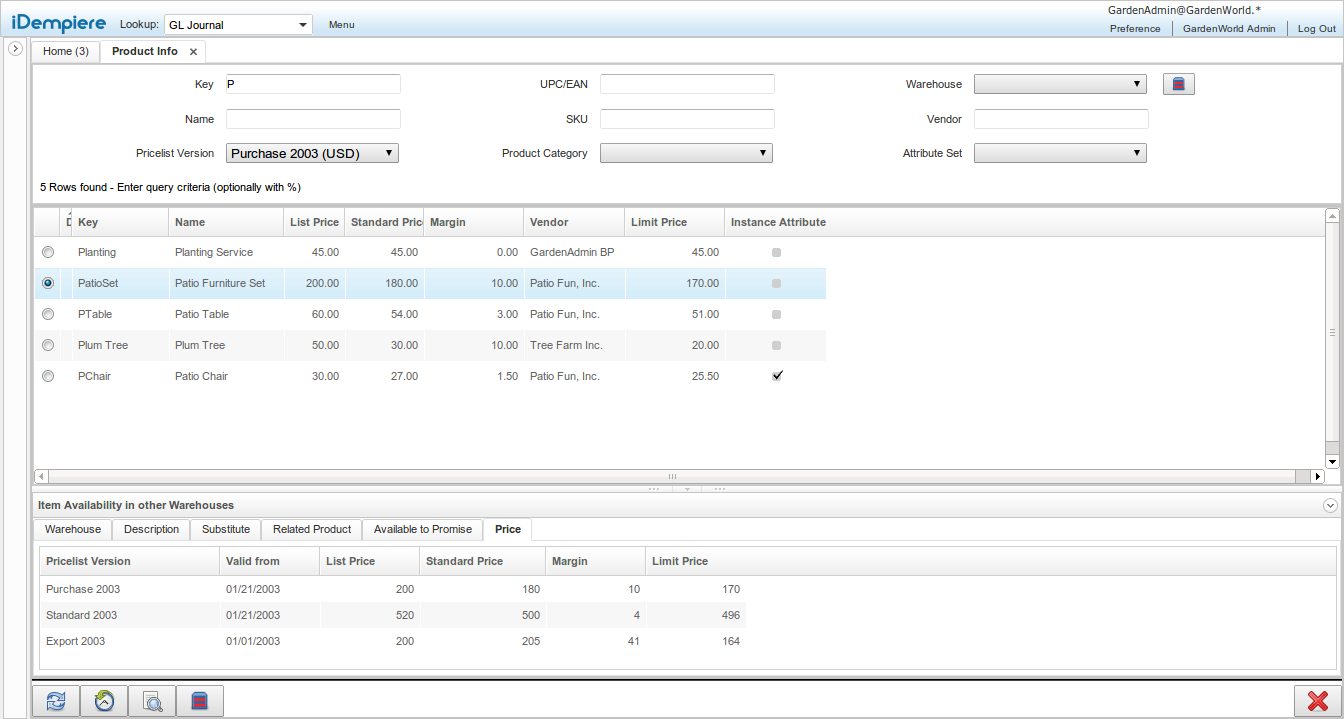Toggle the Instance Attribute checkbox for PChair

pos(777,376)
